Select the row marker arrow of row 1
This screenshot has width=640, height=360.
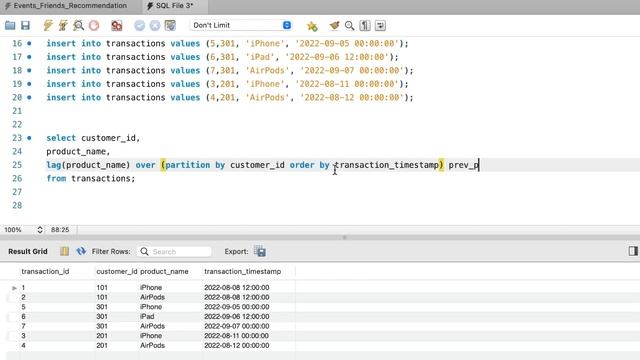[14, 288]
